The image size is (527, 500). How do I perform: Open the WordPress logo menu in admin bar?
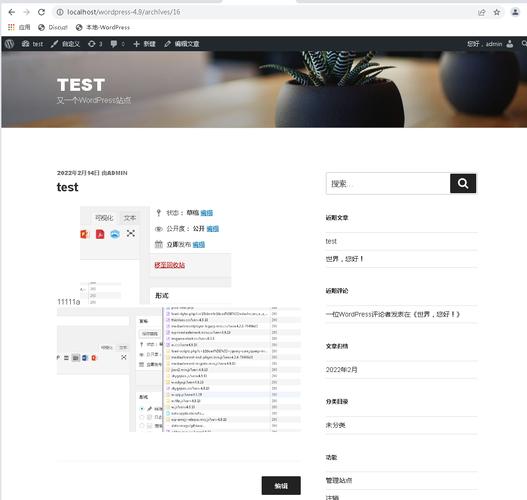[9, 44]
